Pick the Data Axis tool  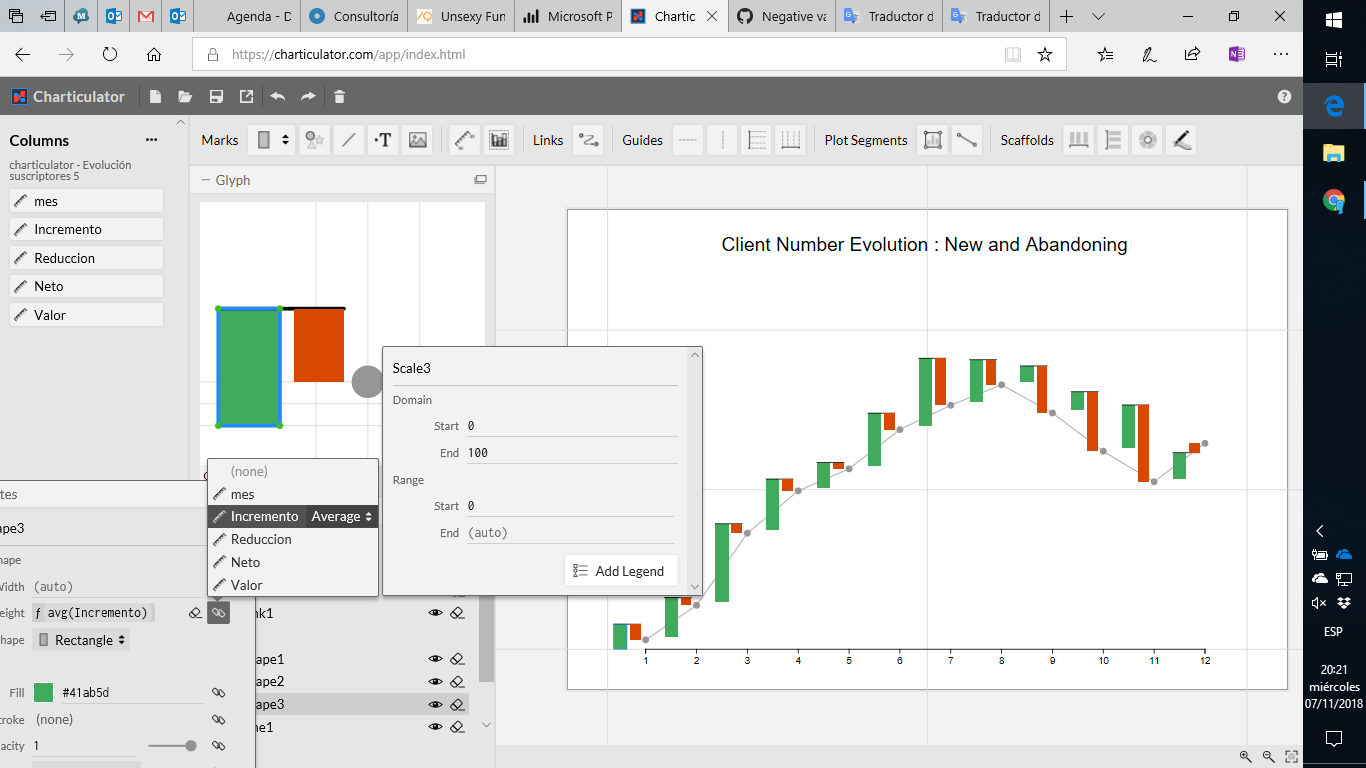click(x=463, y=139)
